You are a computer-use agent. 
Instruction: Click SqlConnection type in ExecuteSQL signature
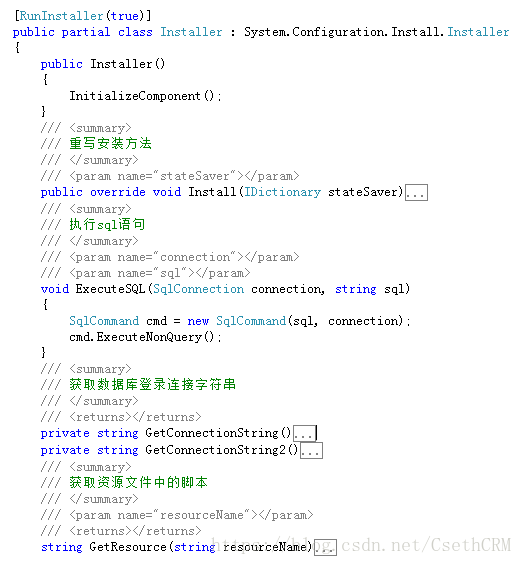[198, 289]
